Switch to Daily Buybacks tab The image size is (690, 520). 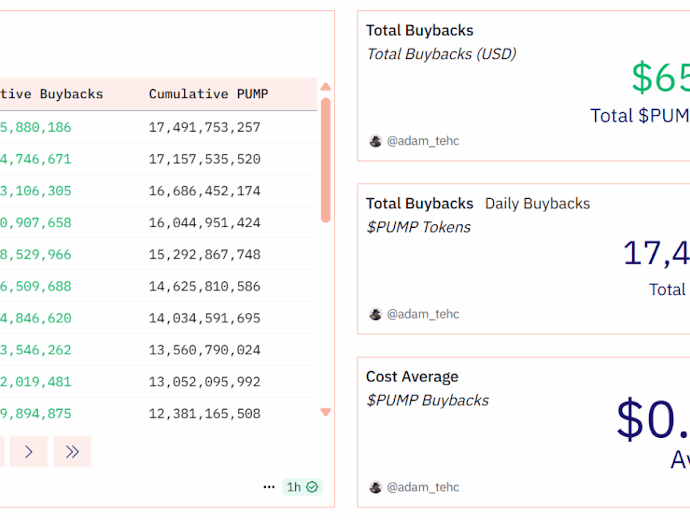coord(537,204)
